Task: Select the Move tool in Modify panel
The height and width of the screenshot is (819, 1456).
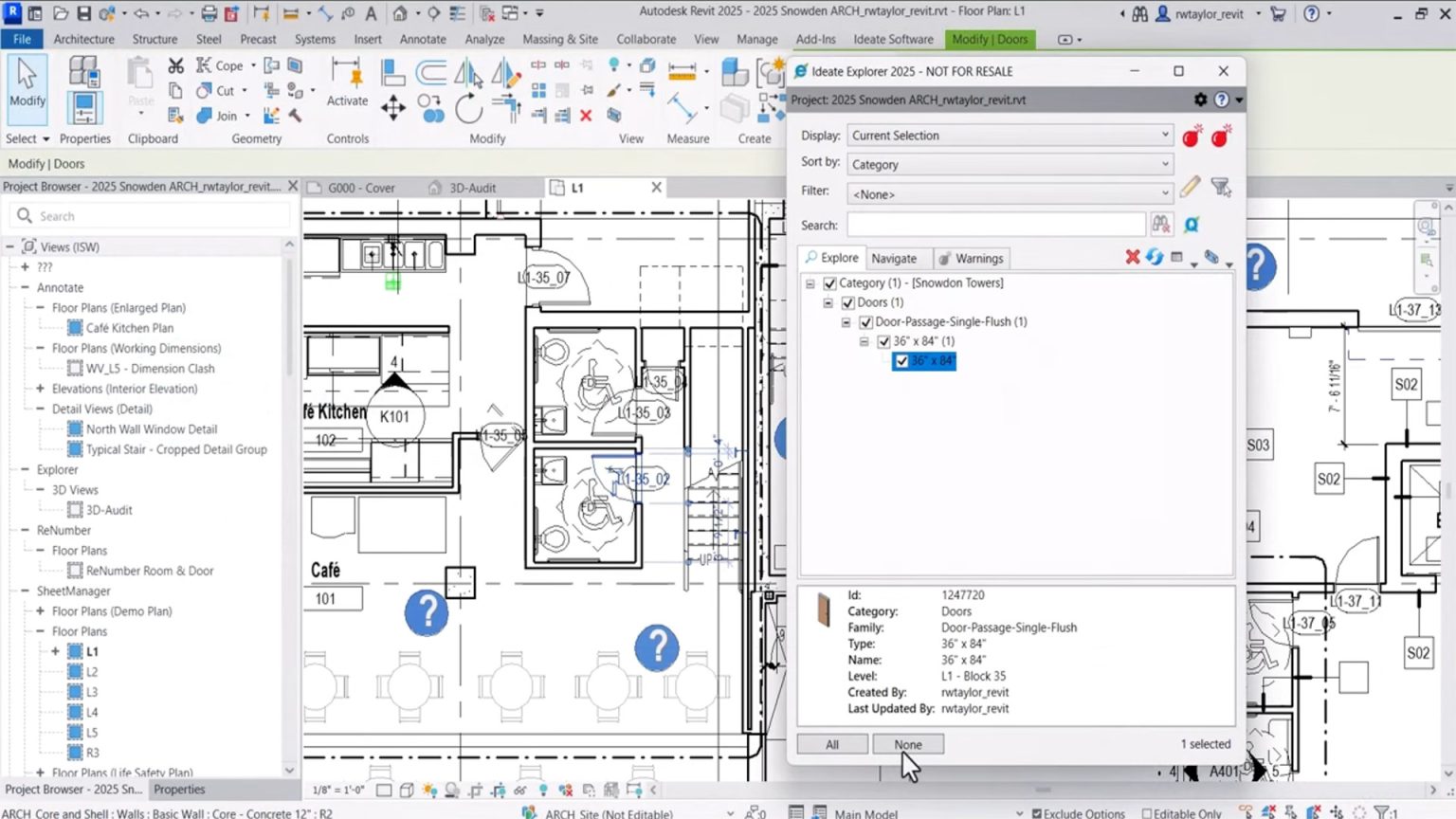Action: tap(393, 106)
